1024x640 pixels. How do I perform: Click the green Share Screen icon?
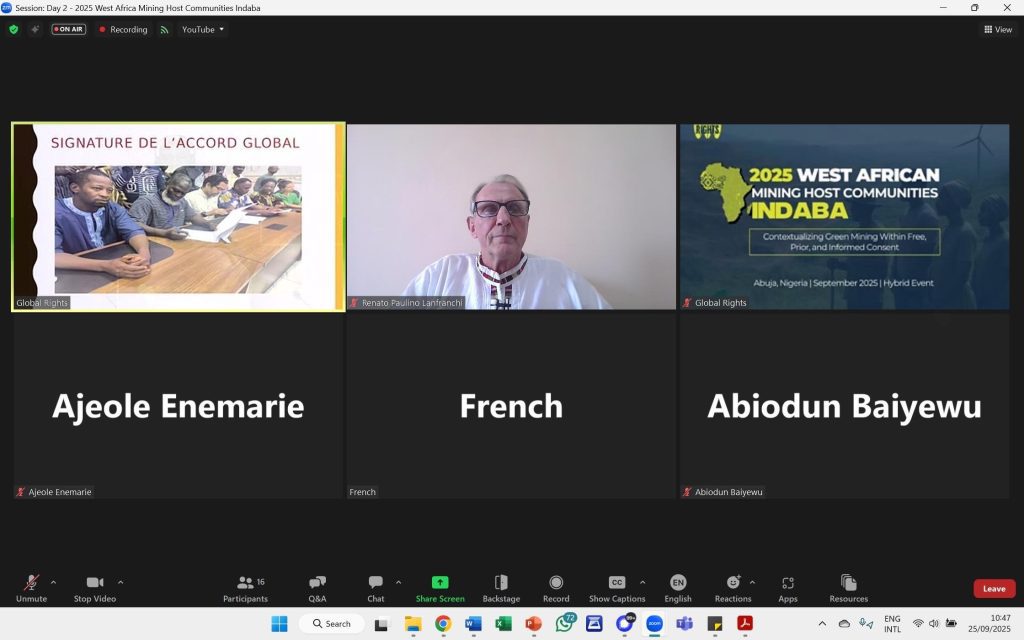coord(440,583)
